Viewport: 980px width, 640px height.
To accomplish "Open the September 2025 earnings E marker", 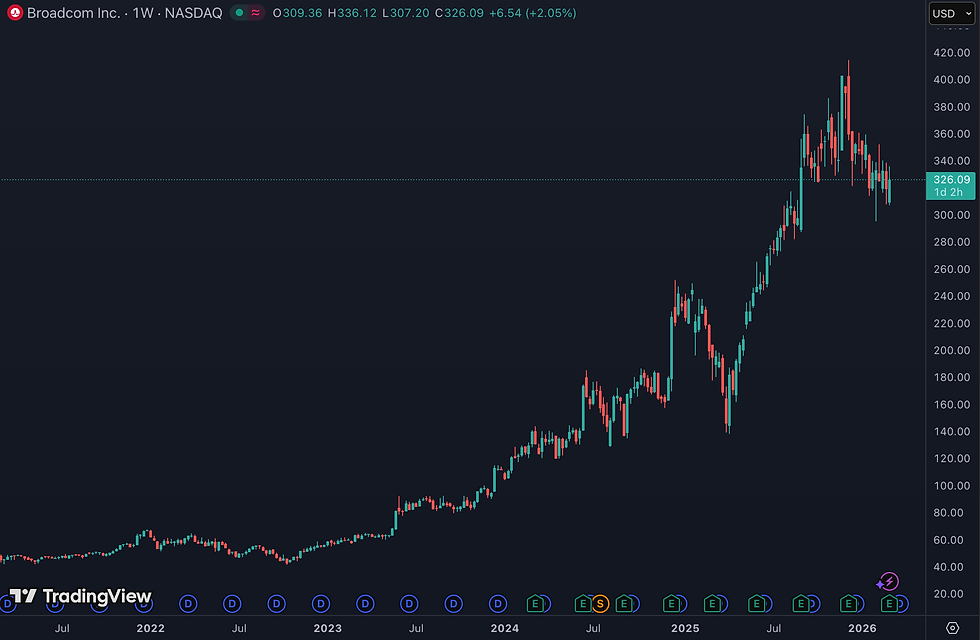I will pyautogui.click(x=801, y=604).
